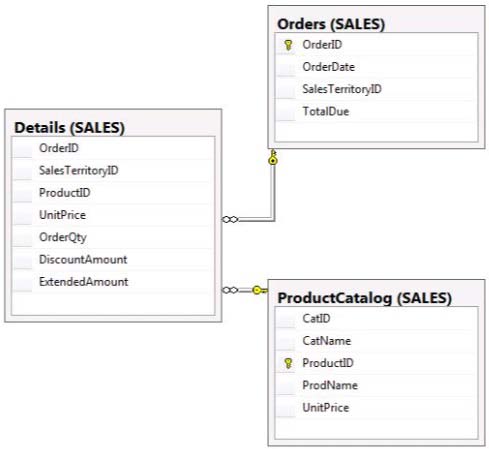Screen dimensions: 489x449
Task: Click the primary key icon beside ProductID in ProductCatalog
Action: 288,363
